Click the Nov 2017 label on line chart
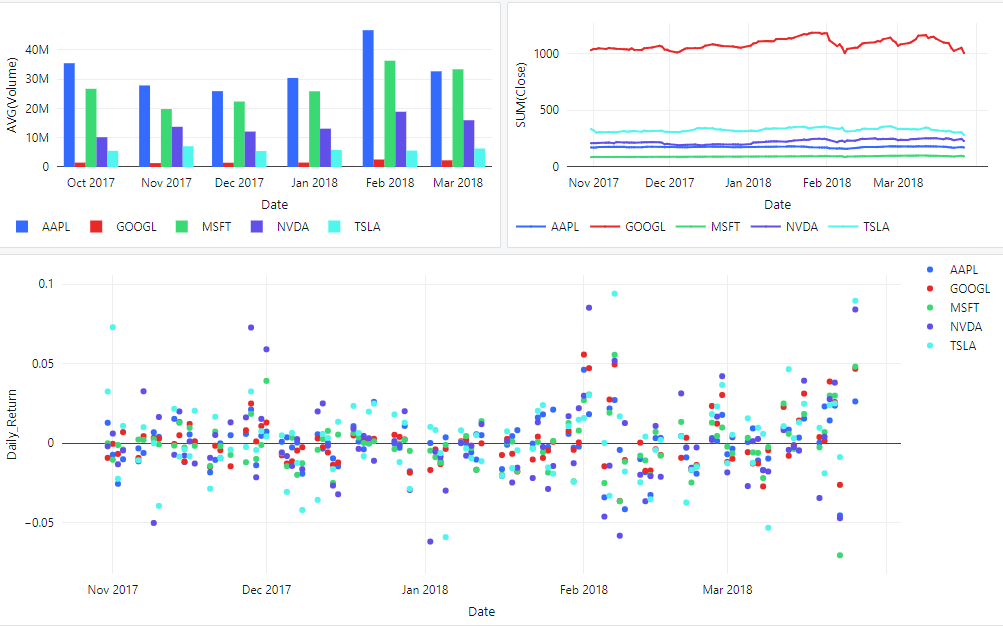Viewport: 1003px width, 626px height. [594, 183]
